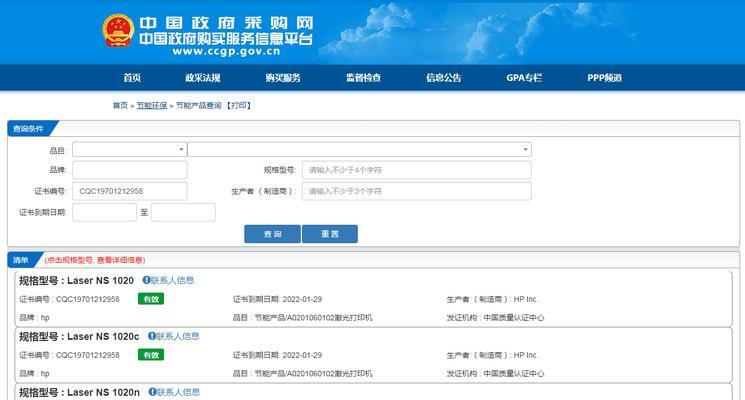The image size is (745, 400).
Task: Focus the 生产者（制造商） input field
Action: pos(417,191)
